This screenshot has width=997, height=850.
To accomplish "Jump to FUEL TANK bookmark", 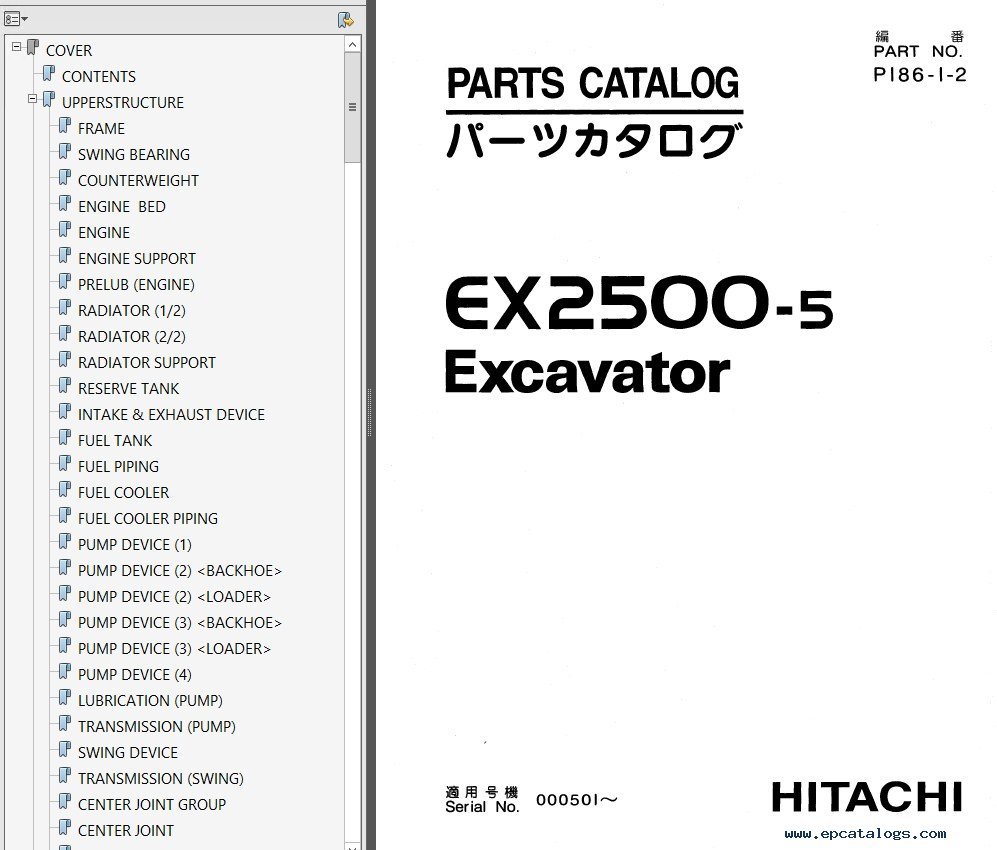I will [115, 441].
